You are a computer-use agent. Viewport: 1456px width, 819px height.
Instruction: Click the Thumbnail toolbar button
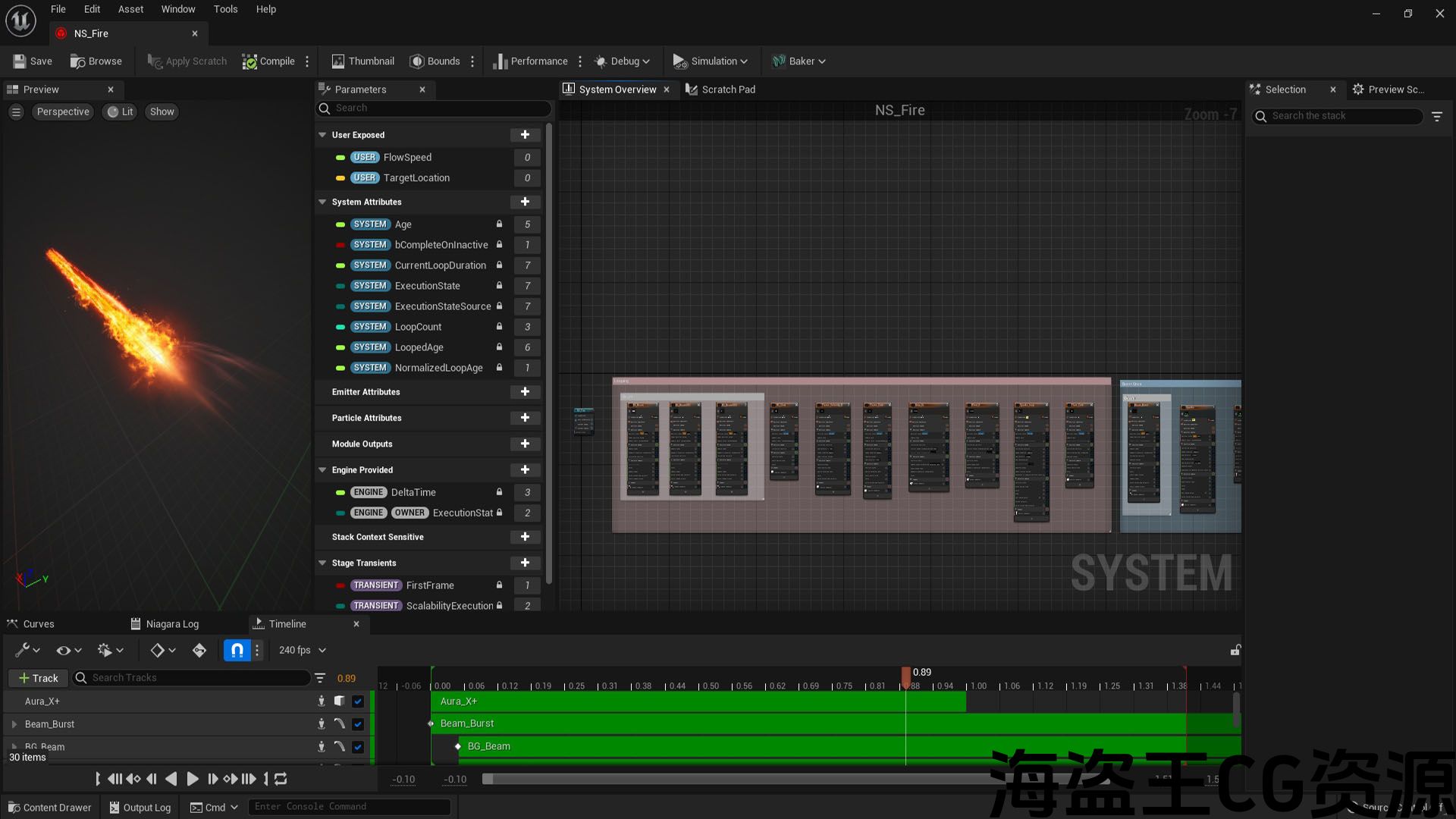[362, 61]
